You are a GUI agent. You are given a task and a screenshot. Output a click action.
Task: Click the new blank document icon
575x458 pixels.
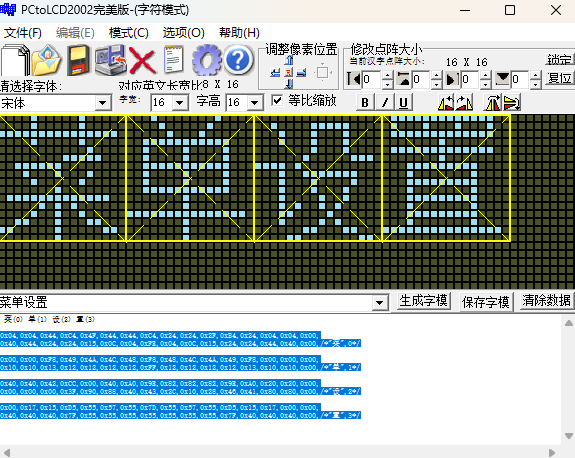[15, 60]
